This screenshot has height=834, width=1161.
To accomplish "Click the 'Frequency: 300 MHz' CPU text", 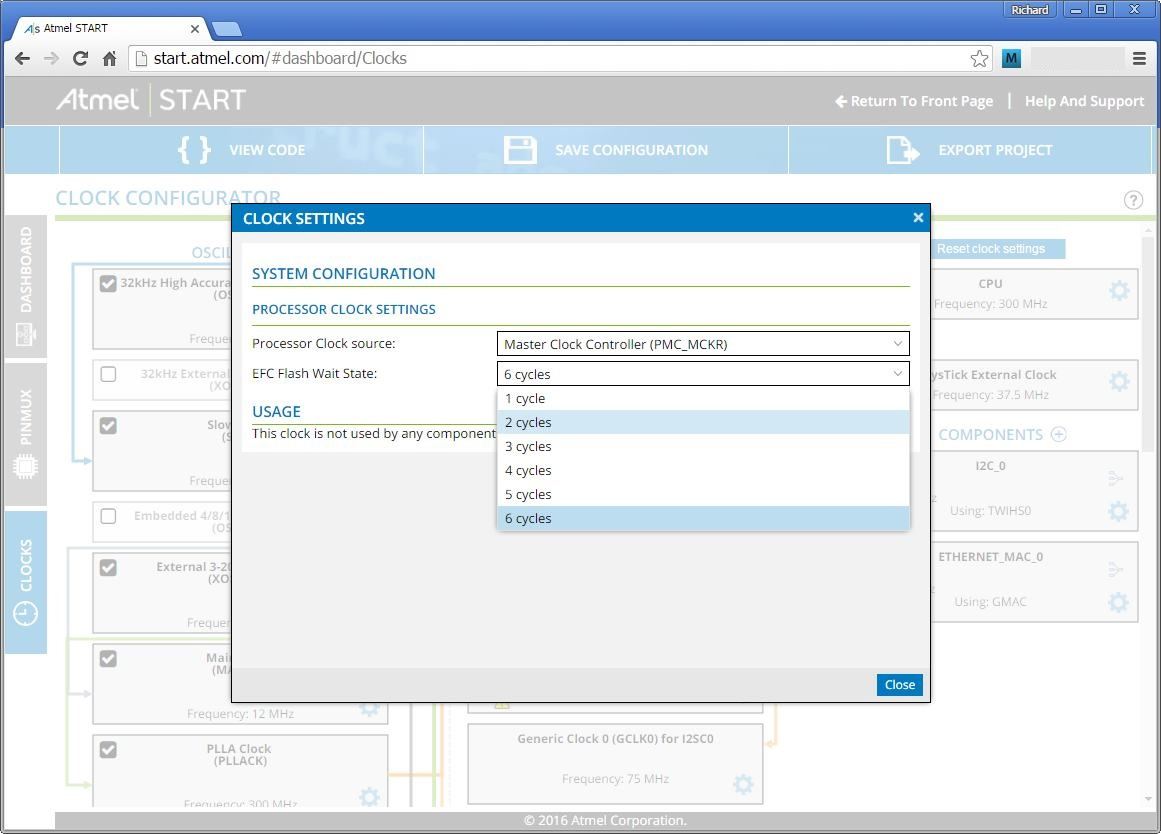I will [x=990, y=304].
